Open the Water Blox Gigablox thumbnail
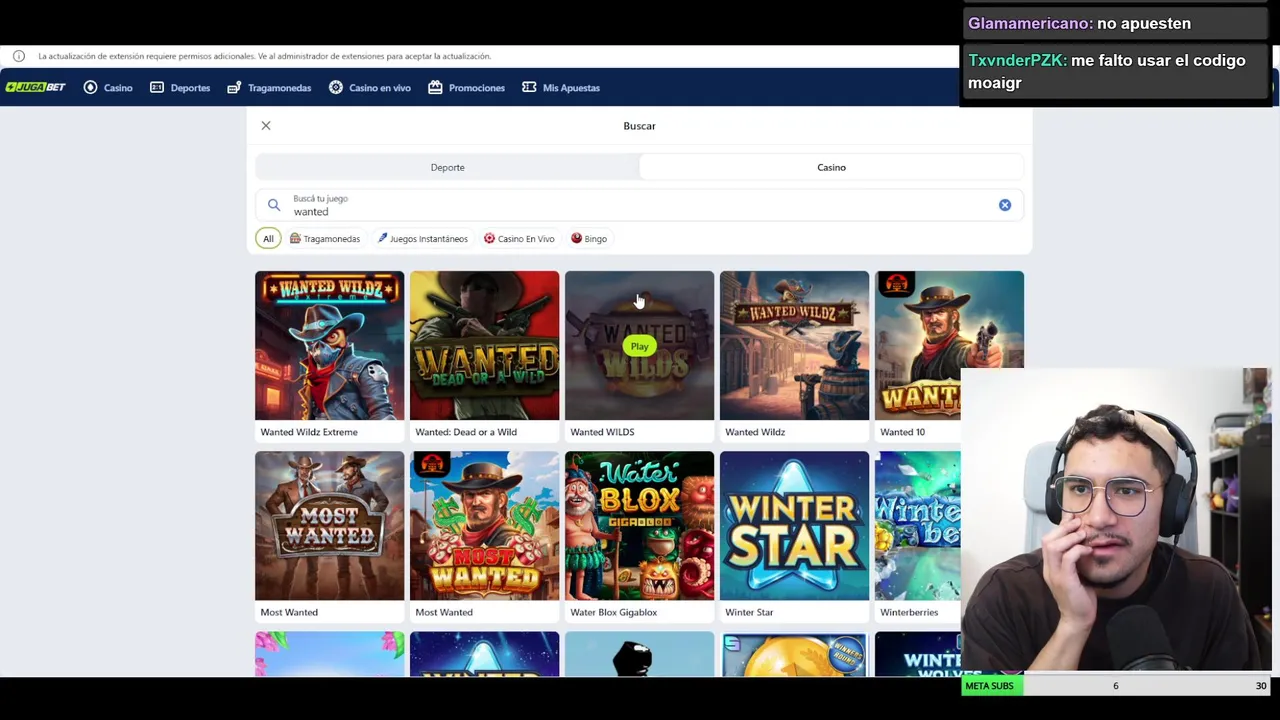The width and height of the screenshot is (1280, 720). (639, 525)
